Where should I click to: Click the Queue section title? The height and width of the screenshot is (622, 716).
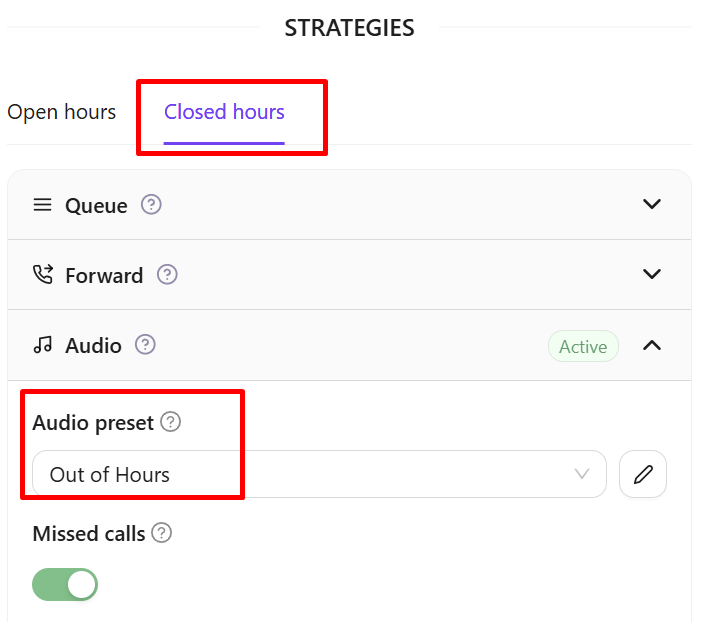pyautogui.click(x=96, y=206)
